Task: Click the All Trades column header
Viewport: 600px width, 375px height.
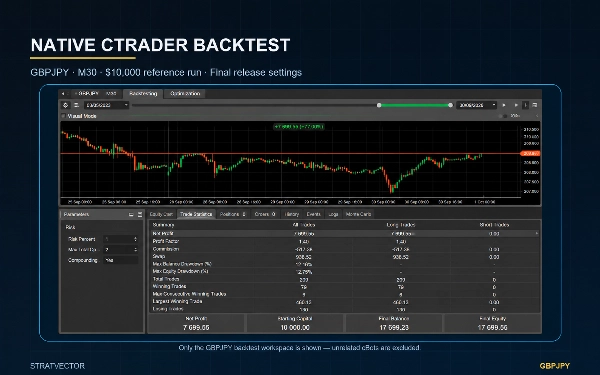Action: click(304, 225)
